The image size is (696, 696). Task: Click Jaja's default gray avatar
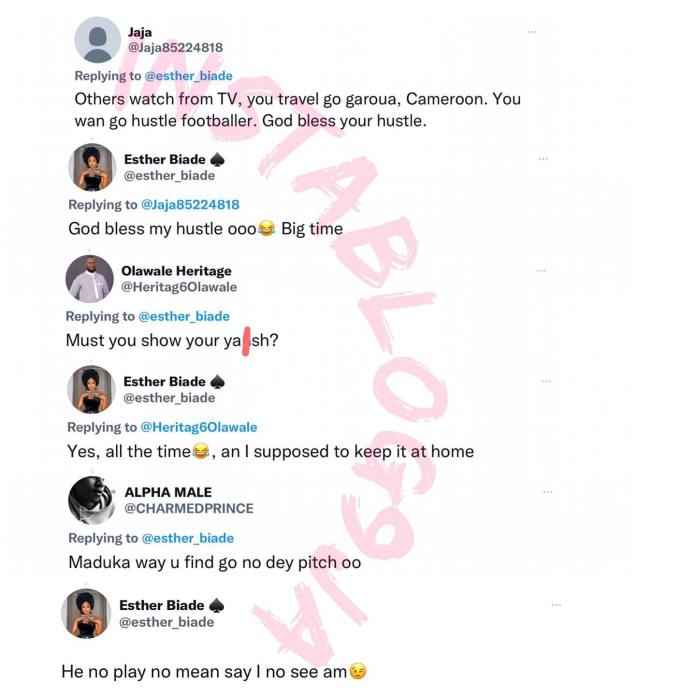98,40
